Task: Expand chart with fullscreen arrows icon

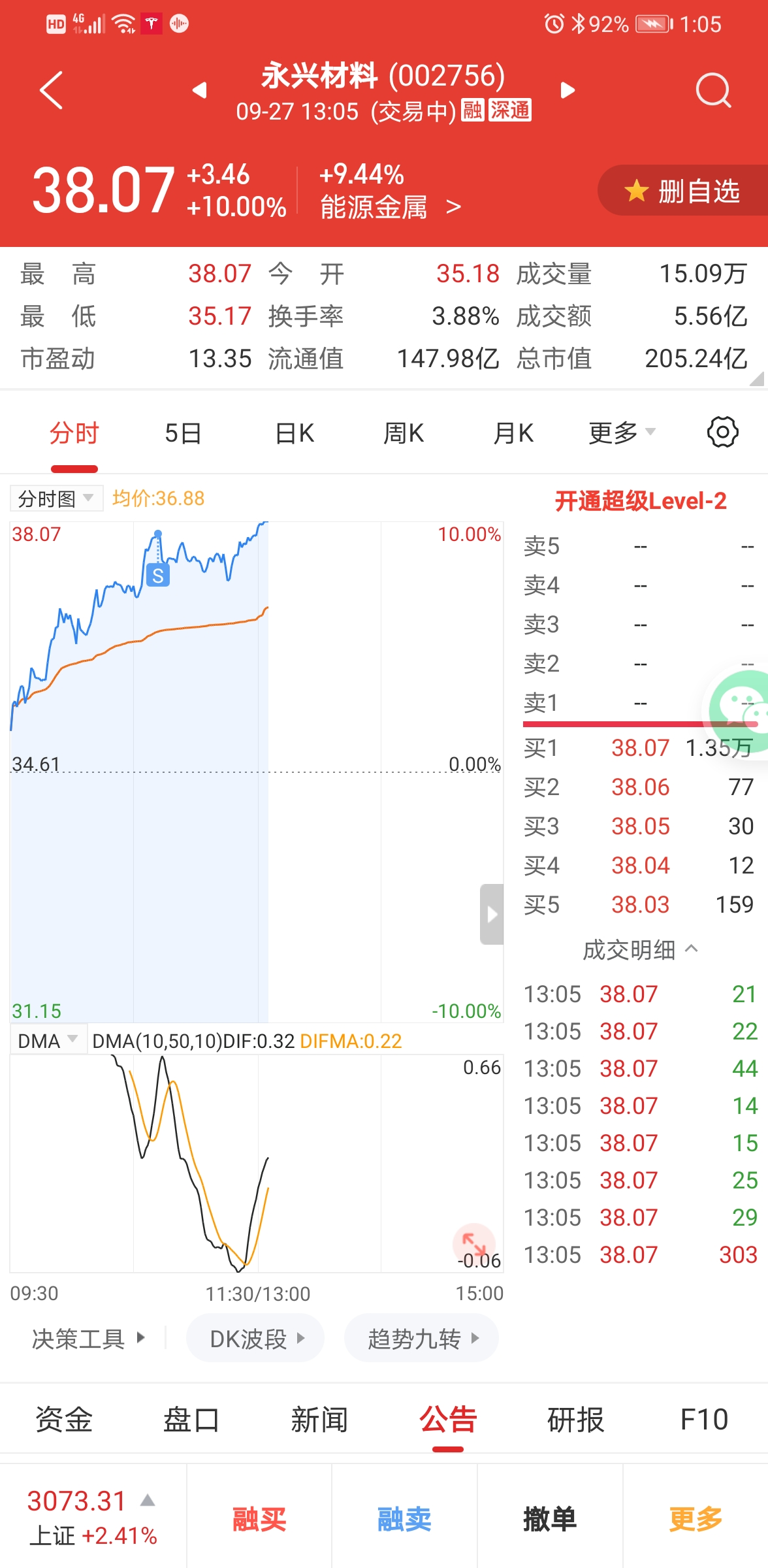Action: pyautogui.click(x=473, y=1242)
